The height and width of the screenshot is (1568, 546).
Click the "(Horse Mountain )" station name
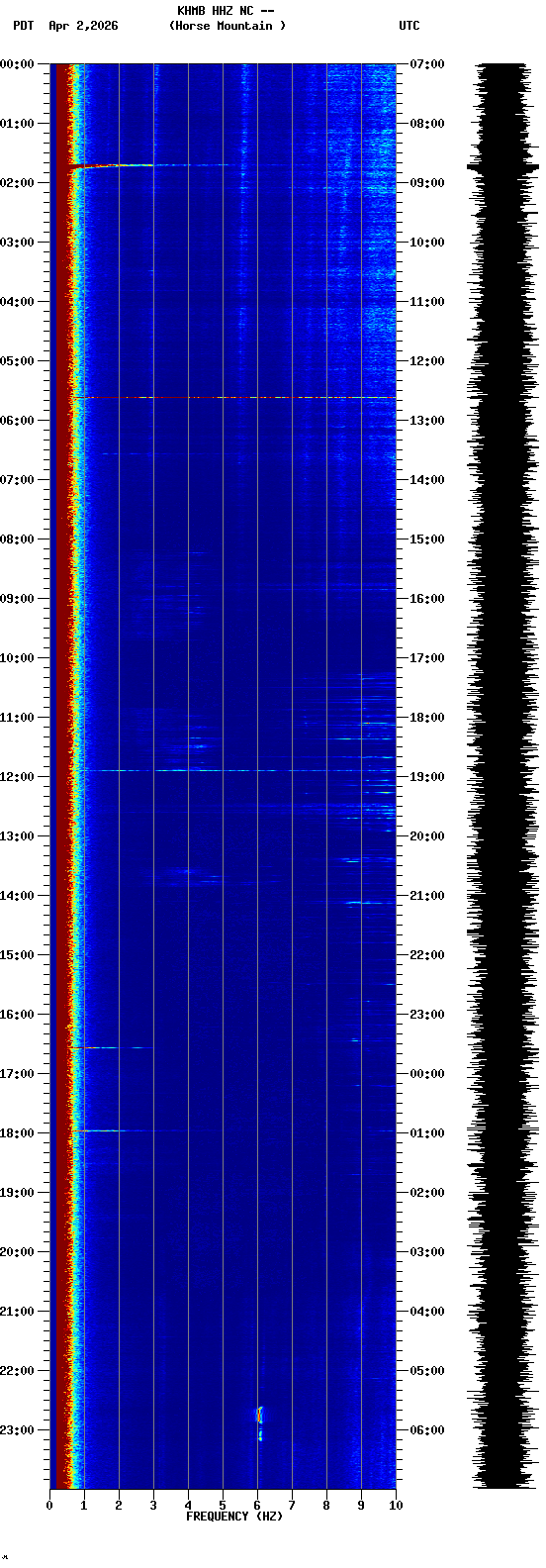227,26
